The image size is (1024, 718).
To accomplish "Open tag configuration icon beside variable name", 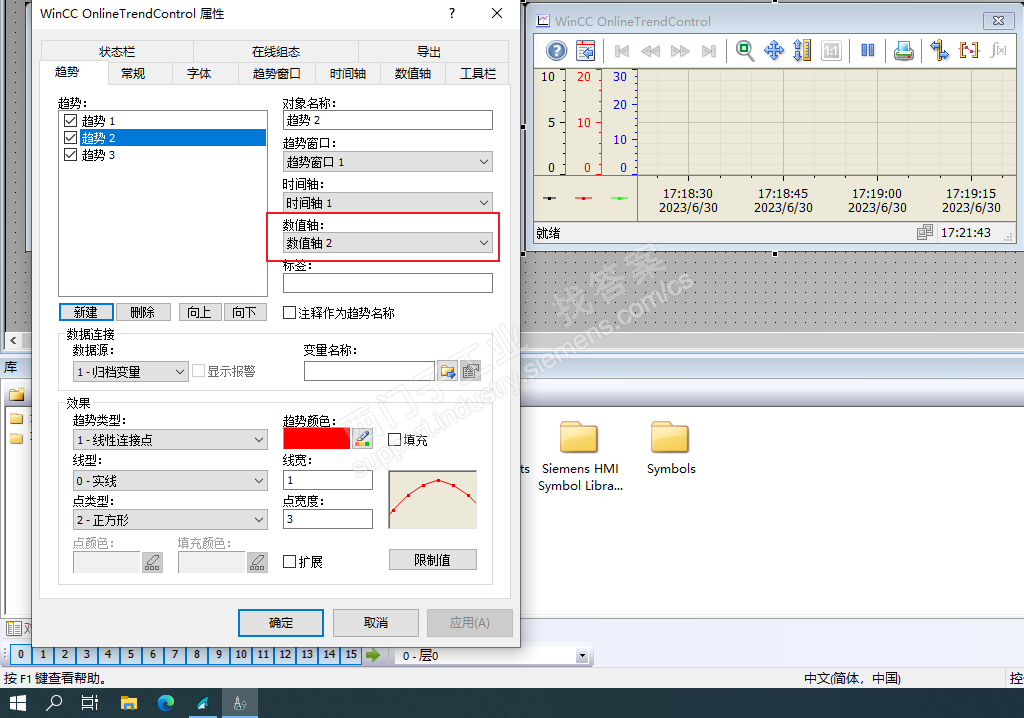I will point(470,372).
